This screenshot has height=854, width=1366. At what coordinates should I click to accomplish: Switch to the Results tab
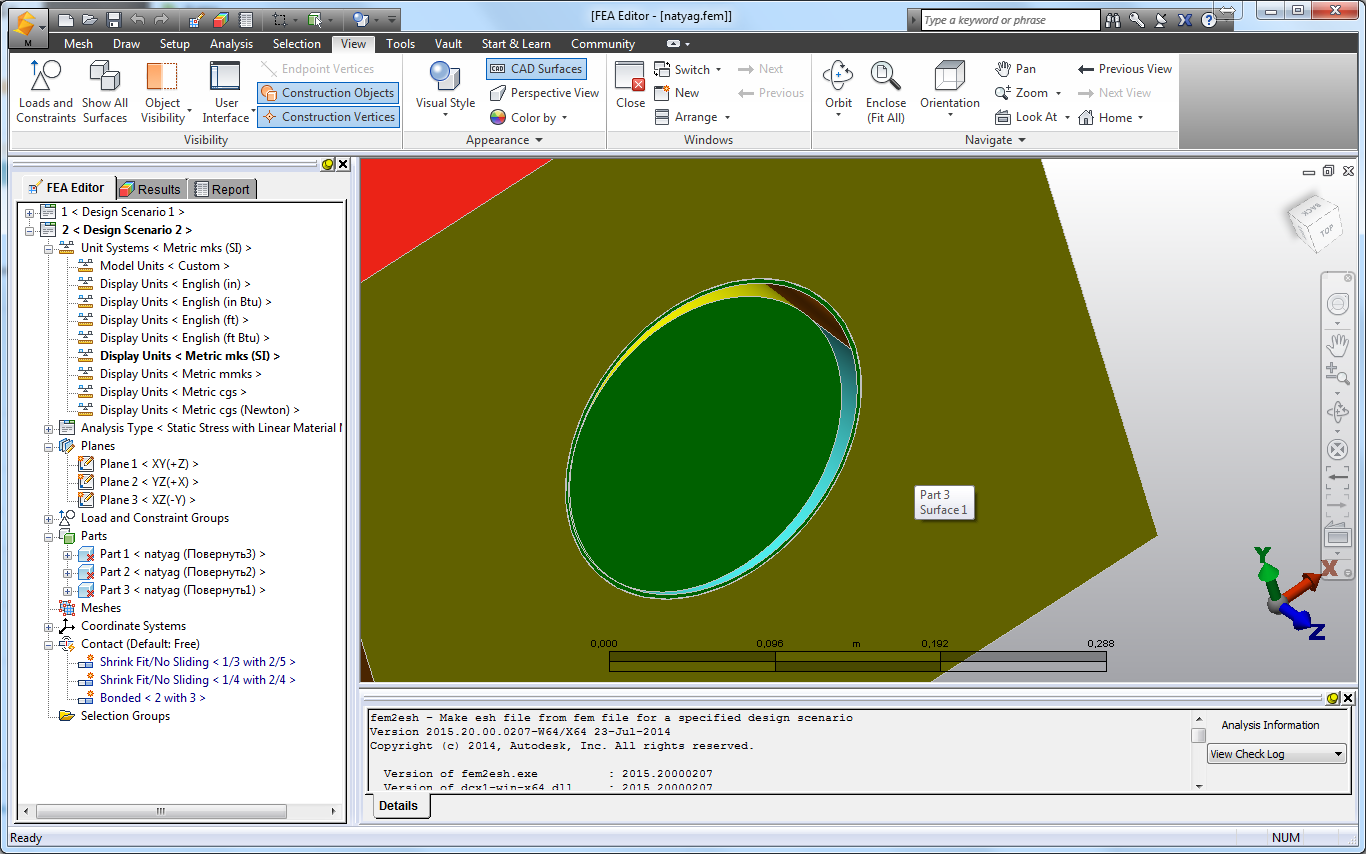(x=151, y=189)
